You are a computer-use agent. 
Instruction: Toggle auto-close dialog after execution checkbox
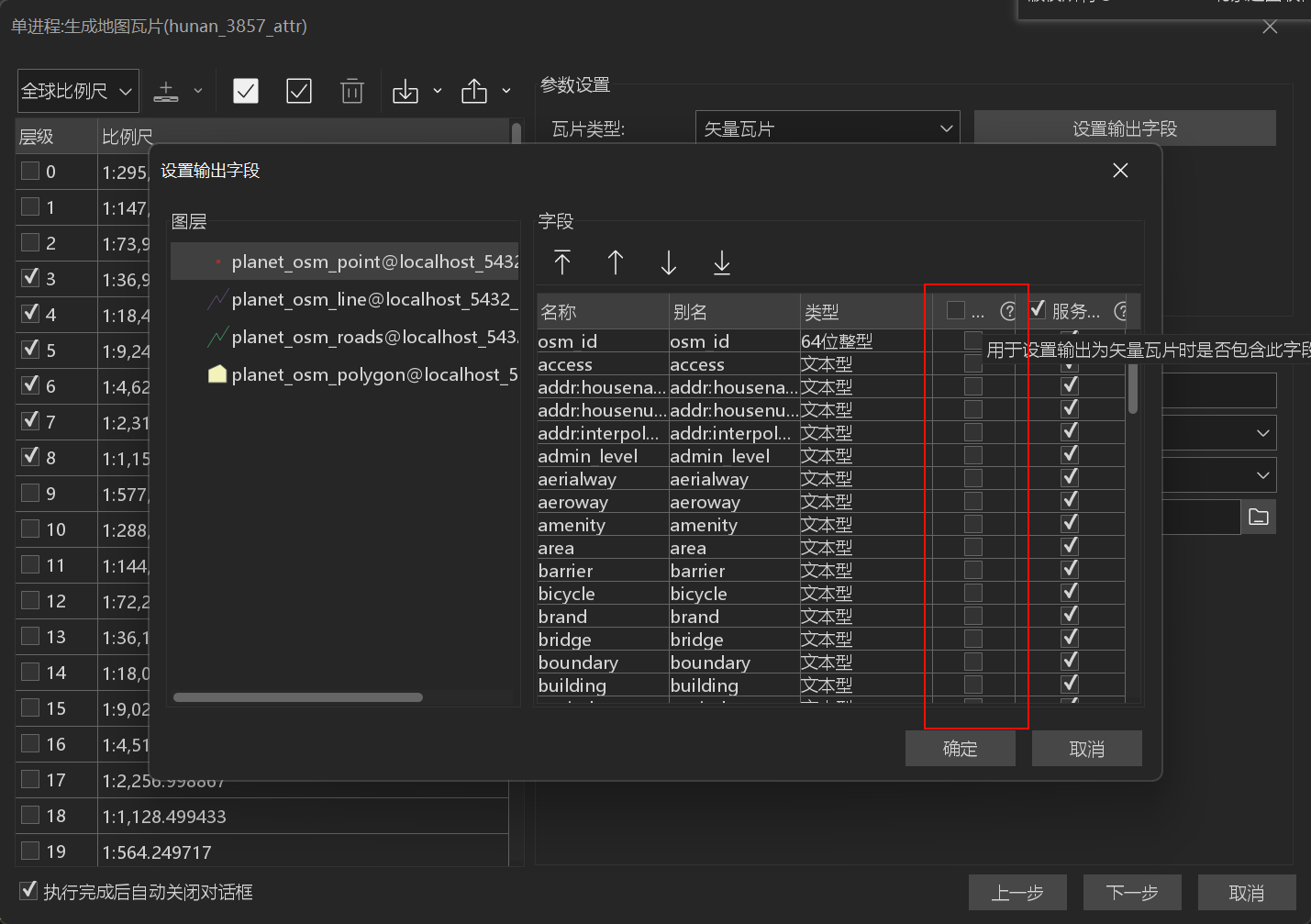click(29, 891)
